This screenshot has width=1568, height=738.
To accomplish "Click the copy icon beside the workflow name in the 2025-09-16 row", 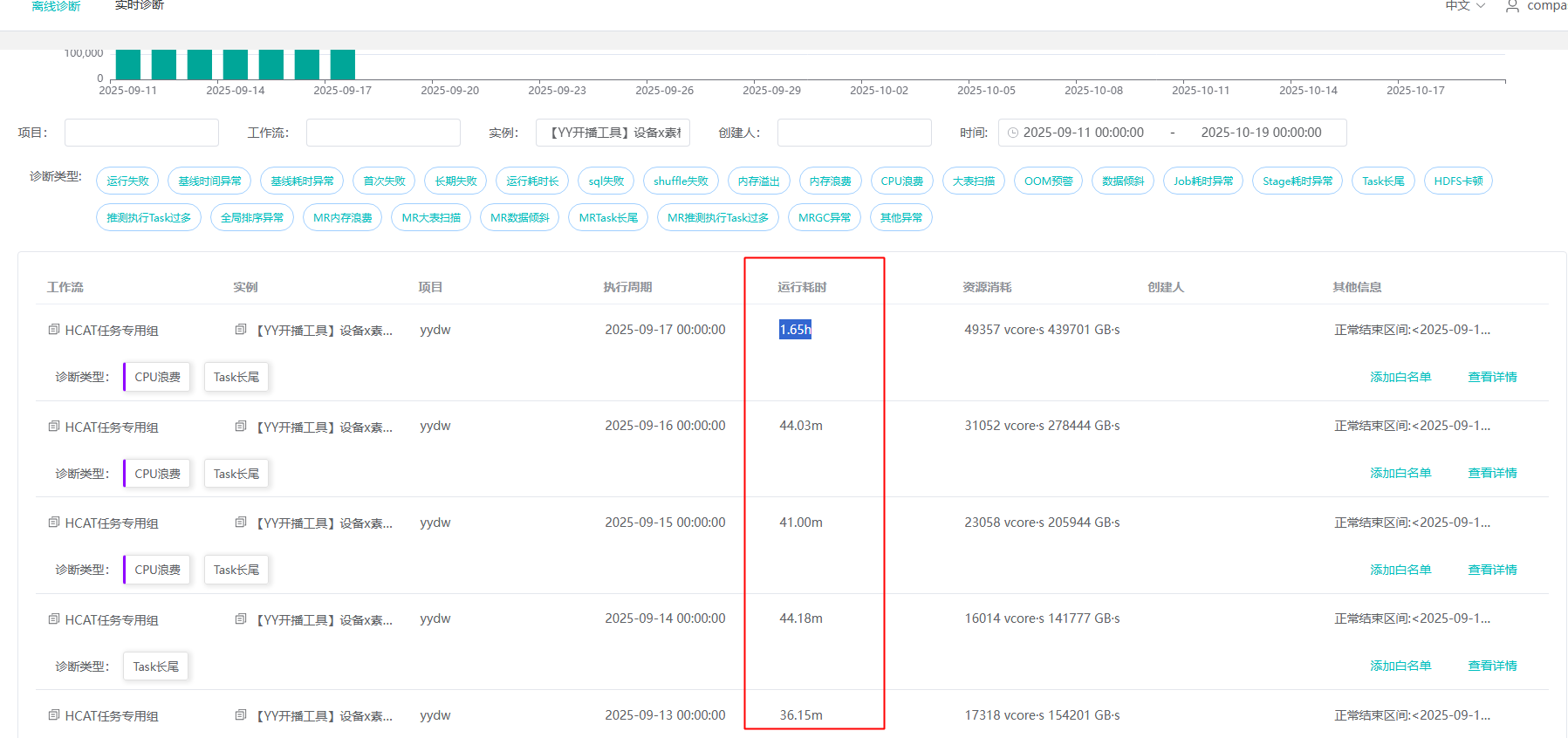I will point(54,427).
